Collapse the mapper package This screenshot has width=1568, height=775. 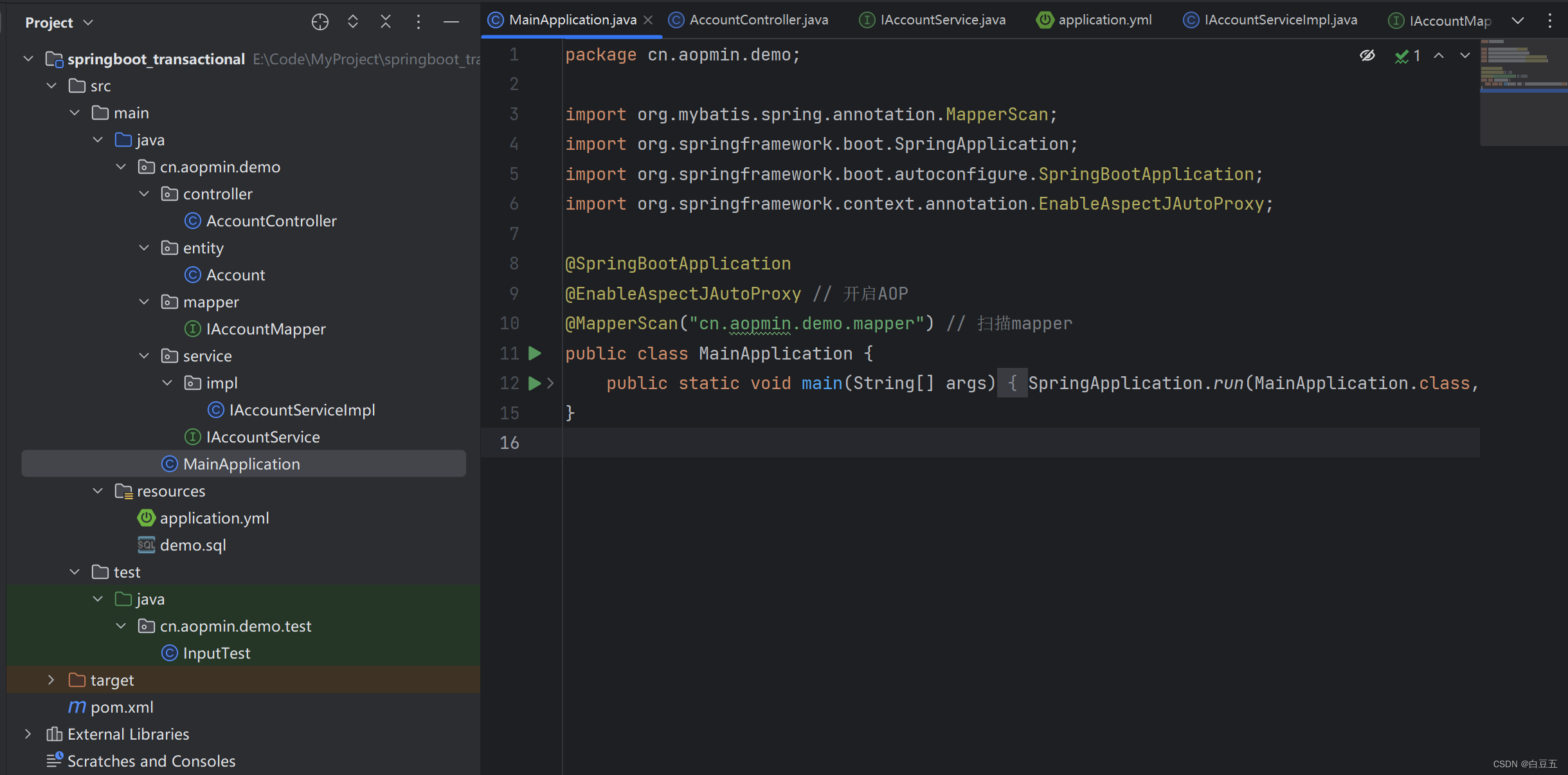(x=144, y=302)
